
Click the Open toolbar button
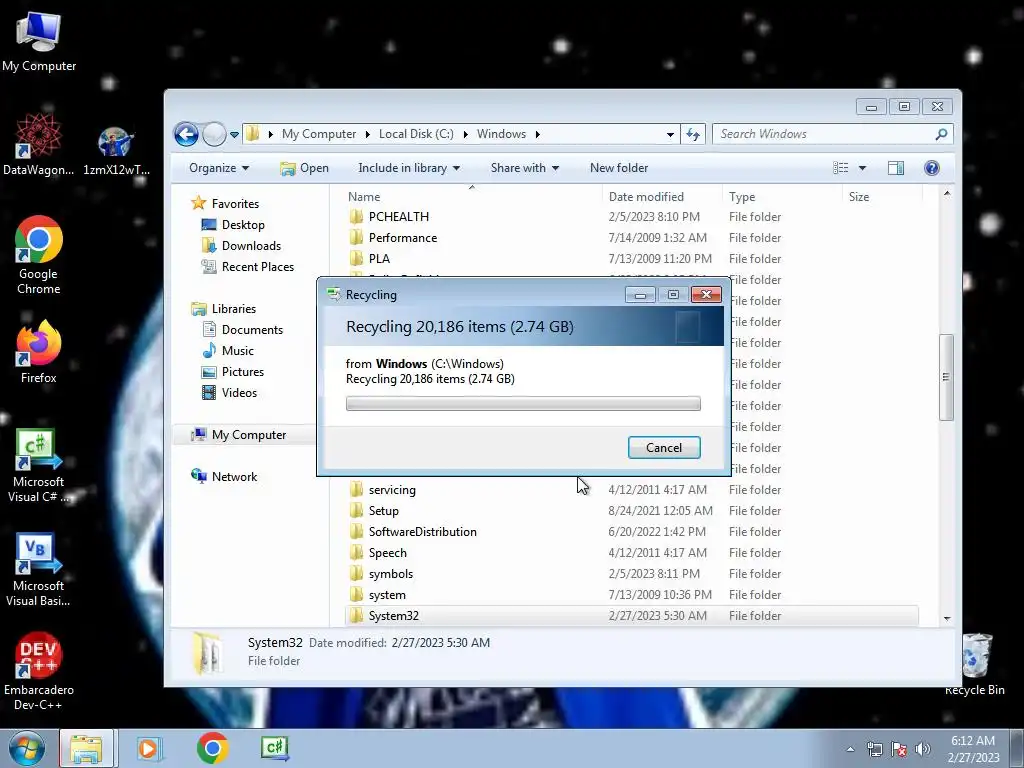point(304,168)
